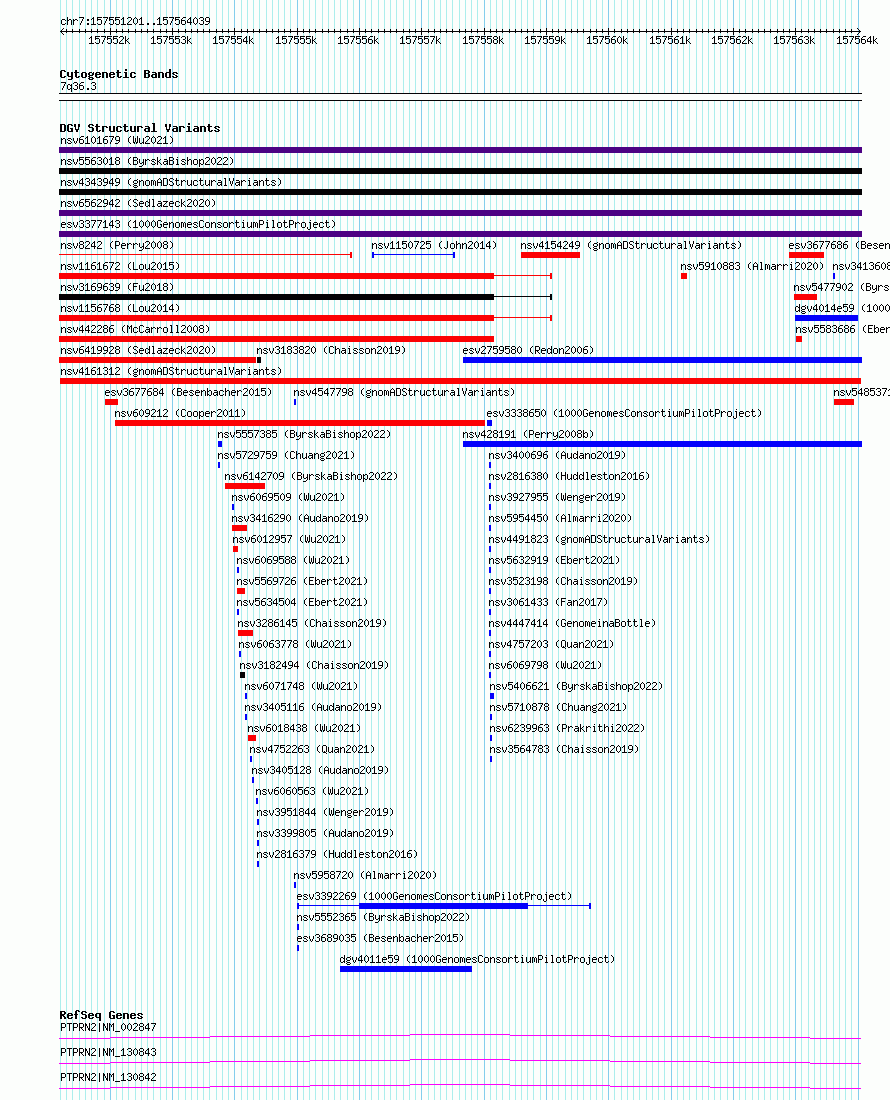Select nsv5958720 (Almarri2020) label

[x=365, y=877]
